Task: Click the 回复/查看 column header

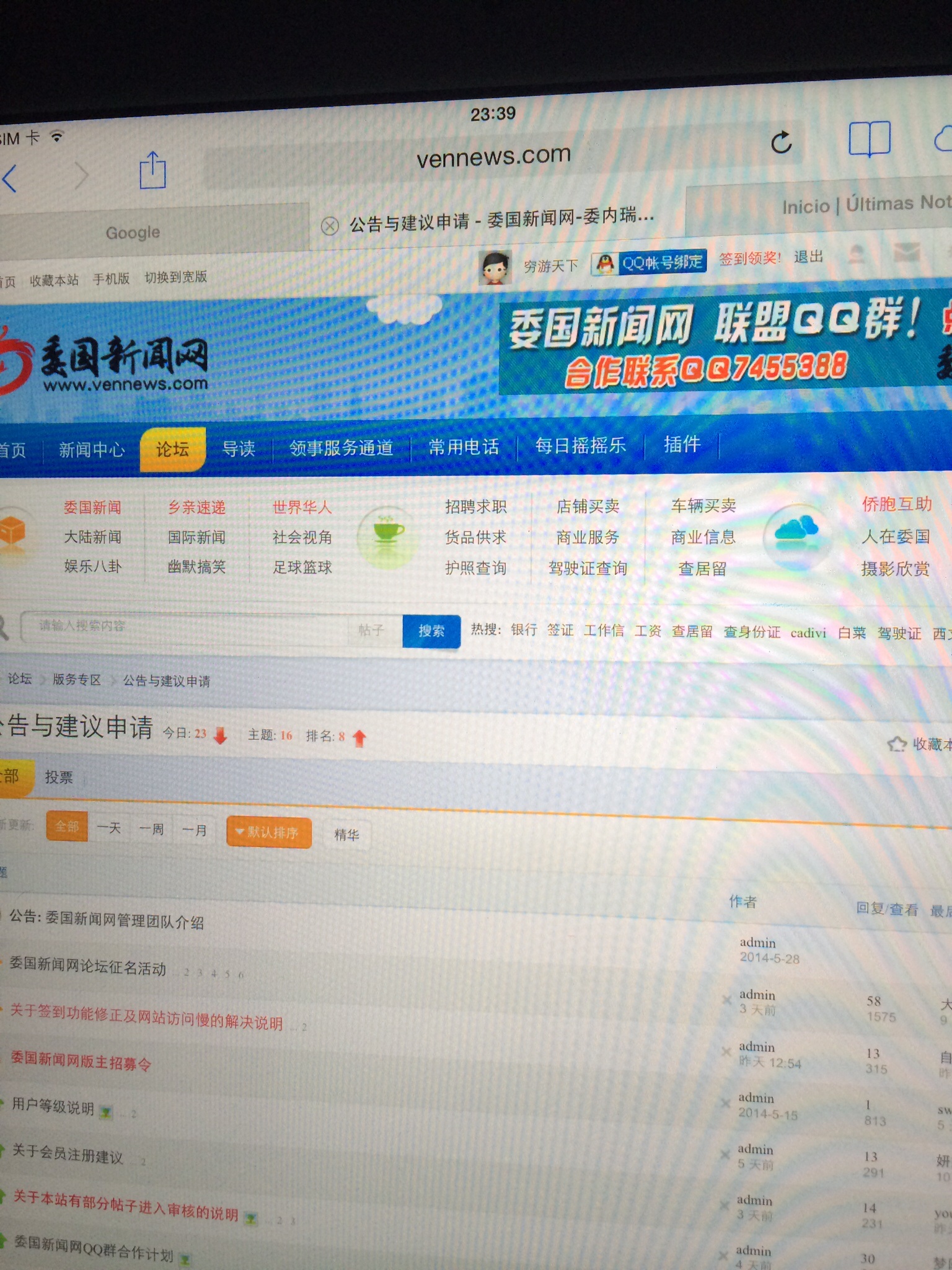Action: (x=886, y=909)
